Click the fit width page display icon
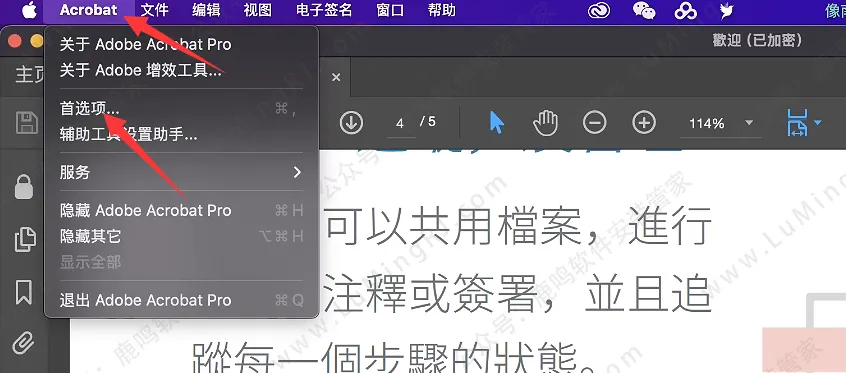The image size is (846, 373). (797, 123)
